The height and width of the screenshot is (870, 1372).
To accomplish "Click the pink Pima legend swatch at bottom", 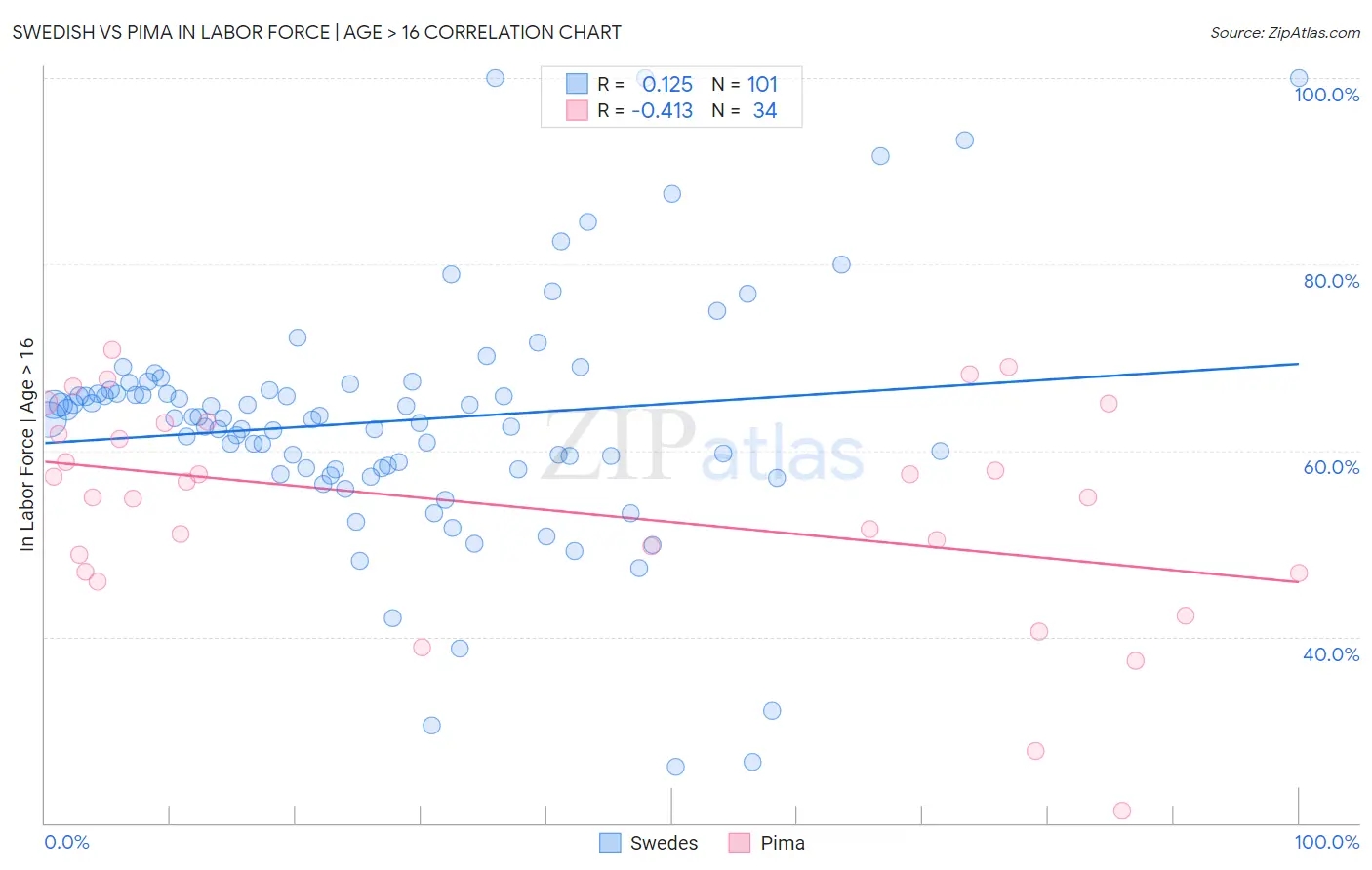I will tap(739, 843).
